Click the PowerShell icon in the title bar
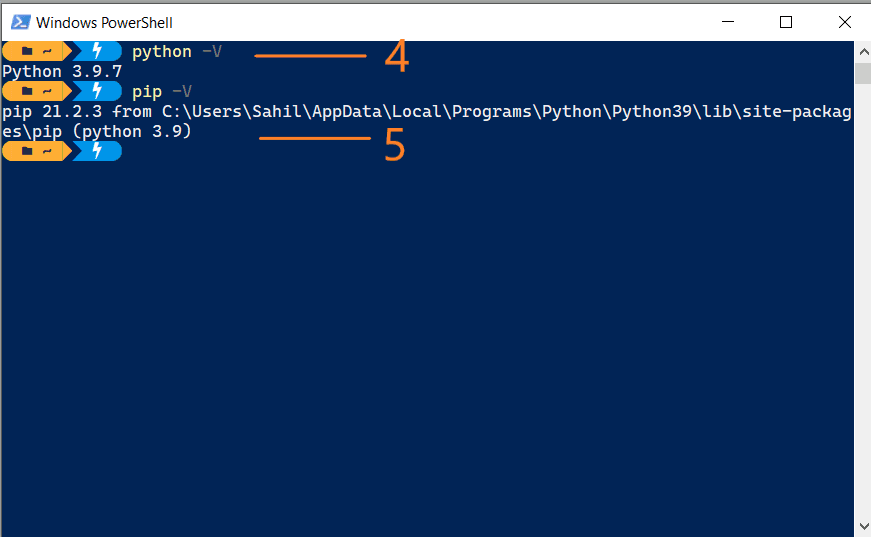The image size is (871, 537). 19,22
